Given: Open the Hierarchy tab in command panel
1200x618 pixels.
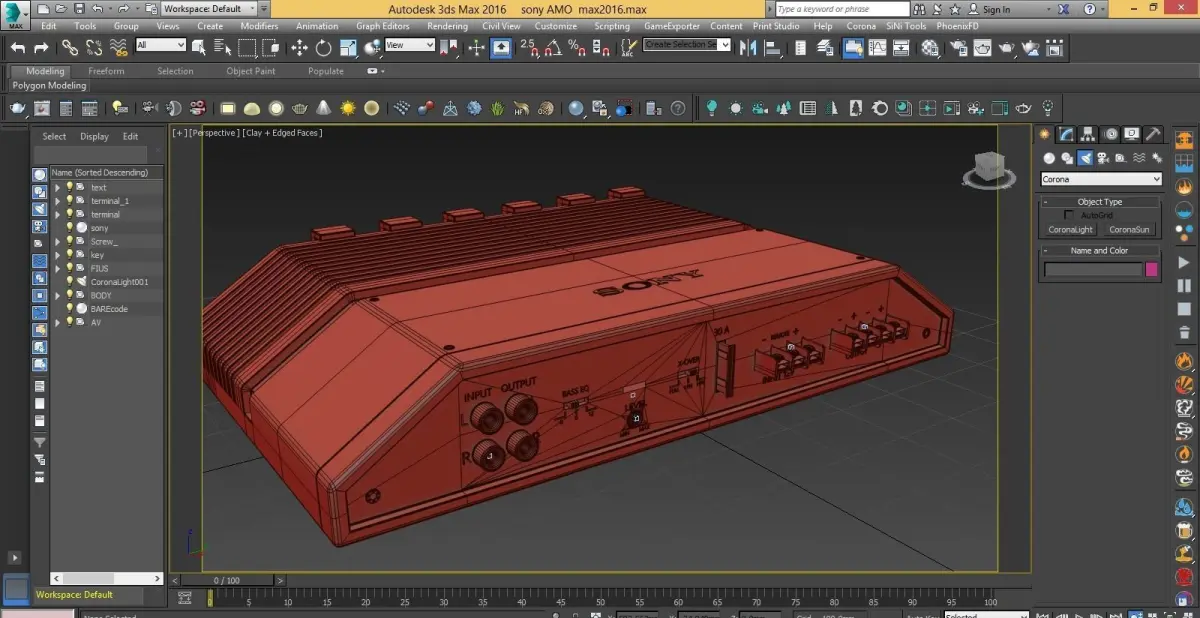Looking at the screenshot, I should point(1089,134).
